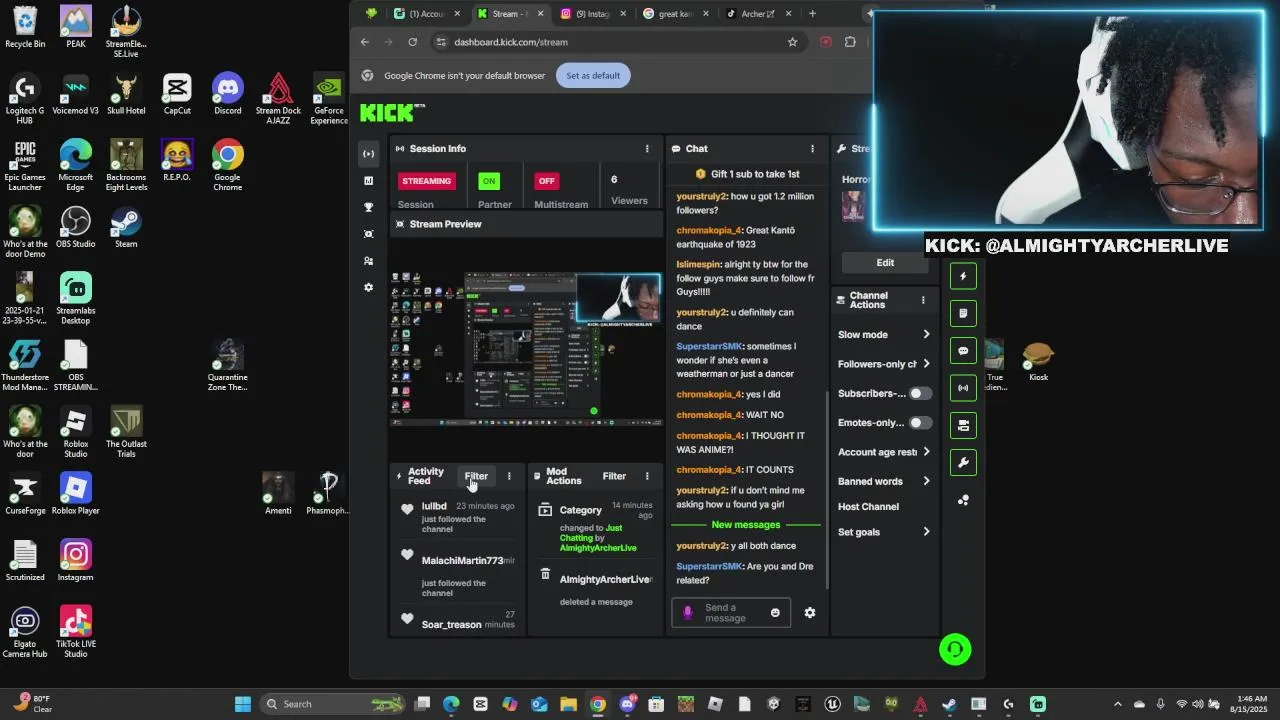Click the chat bubble widget icon
1280x720 pixels.
point(963,351)
